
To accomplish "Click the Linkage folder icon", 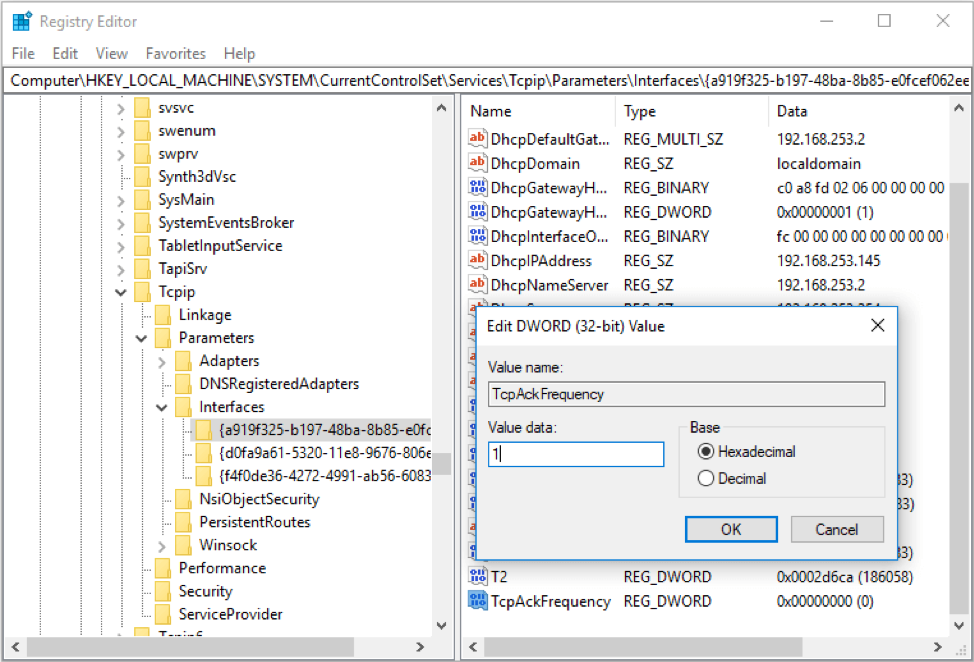I will point(163,315).
